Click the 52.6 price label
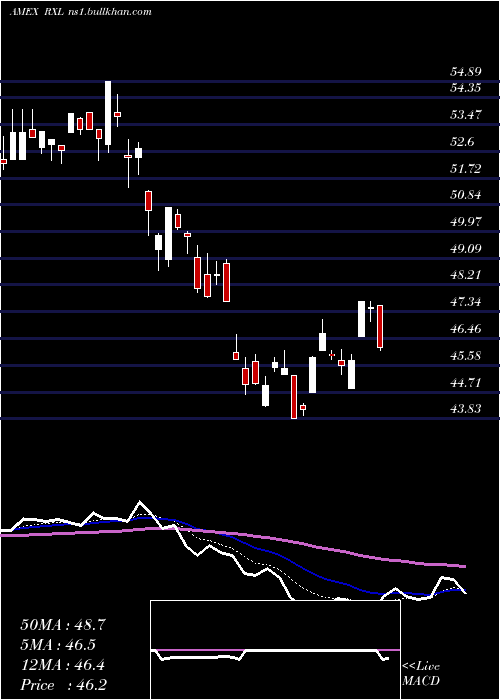 (x=462, y=142)
